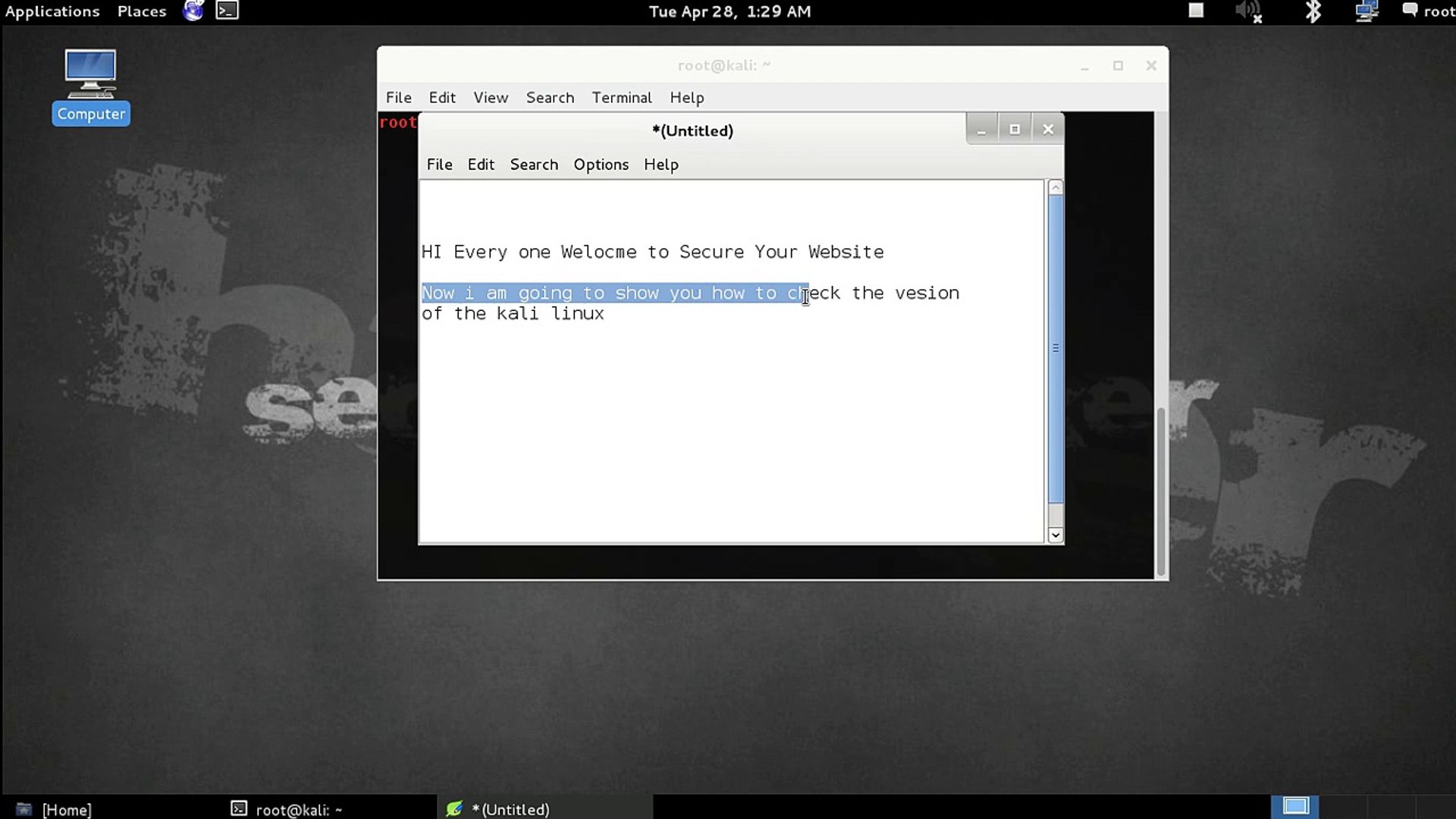Open the root user chat menu
This screenshot has height=819, width=1456.
(x=1428, y=11)
